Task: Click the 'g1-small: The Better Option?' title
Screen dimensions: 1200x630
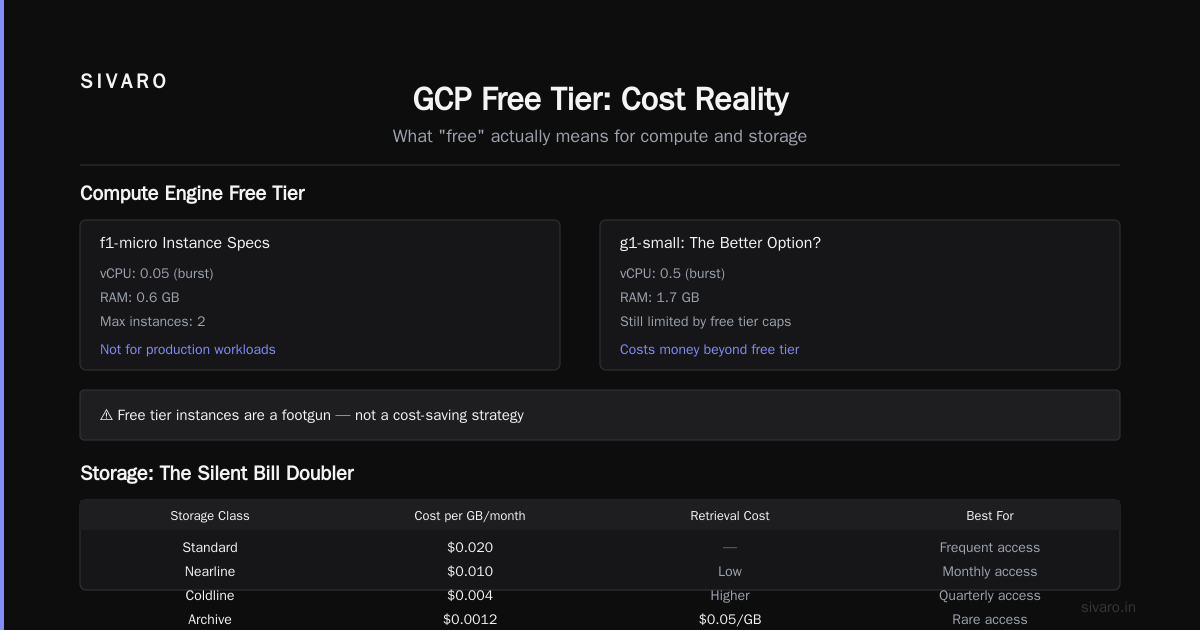Action: pos(720,243)
